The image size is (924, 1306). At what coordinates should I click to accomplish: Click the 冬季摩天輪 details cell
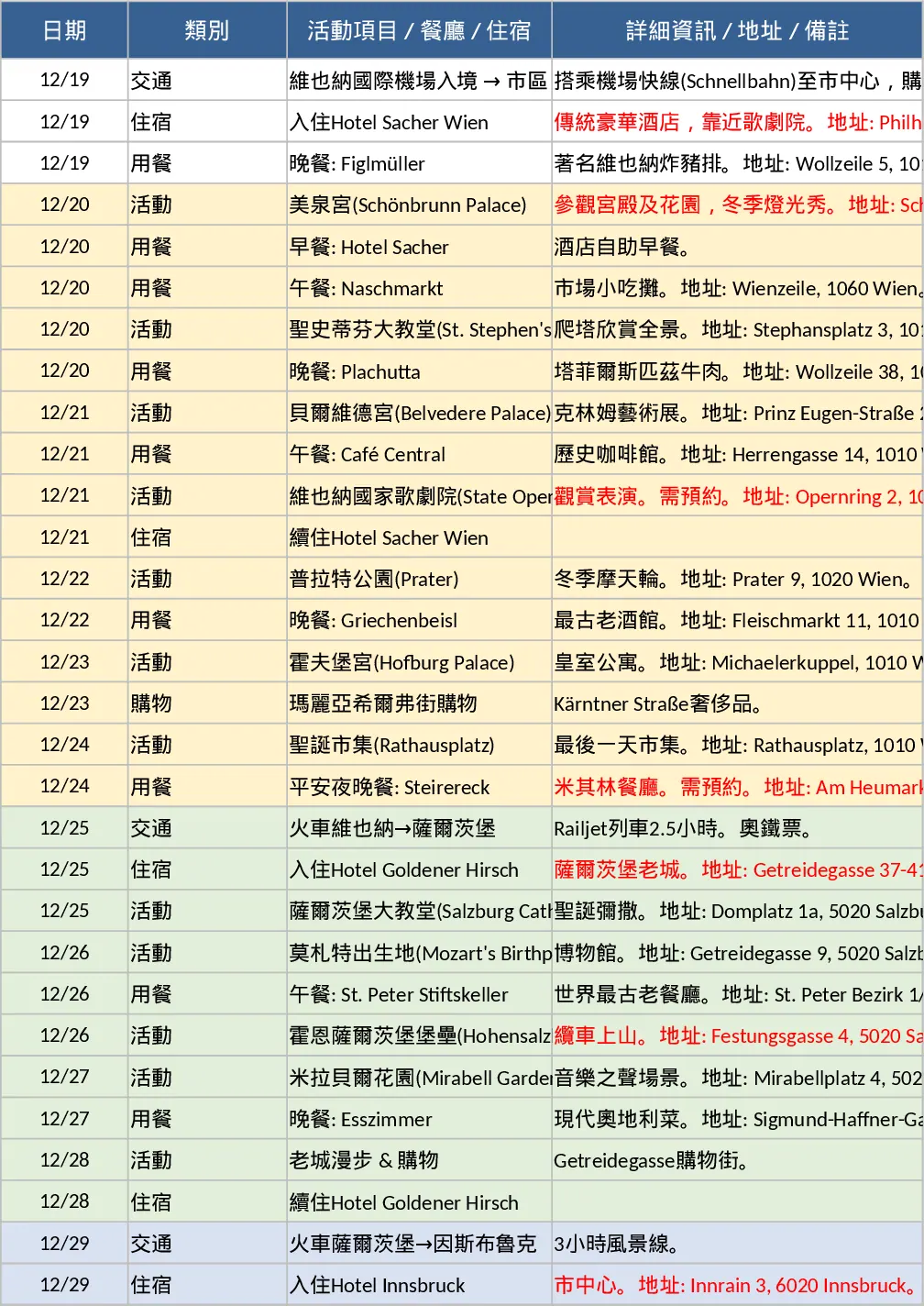pos(738,579)
